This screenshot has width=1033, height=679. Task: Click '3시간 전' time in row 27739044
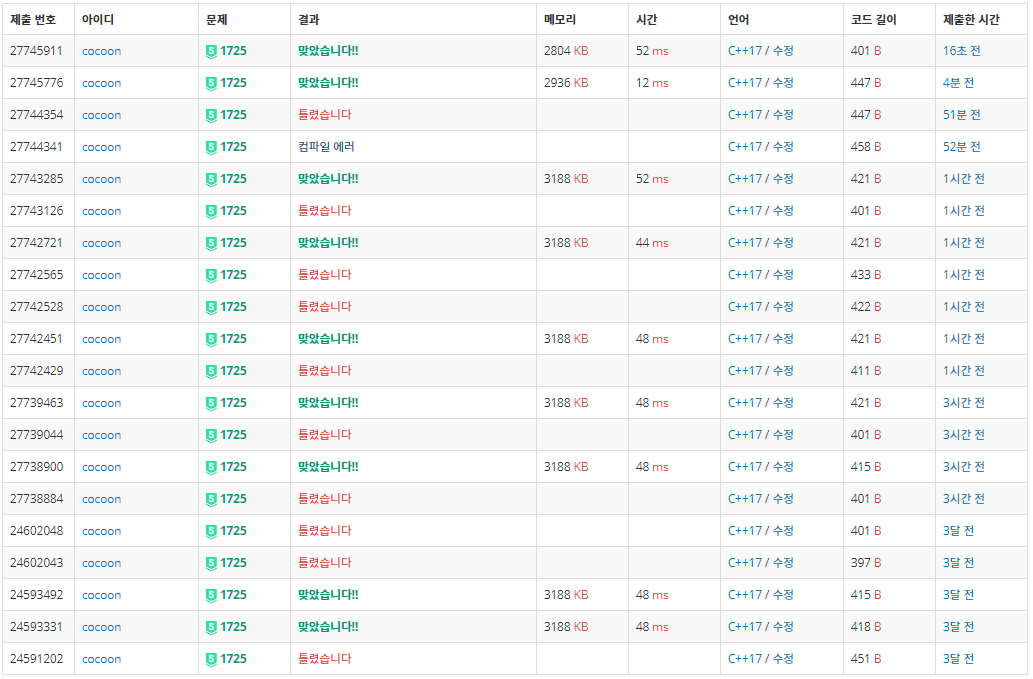click(x=963, y=435)
